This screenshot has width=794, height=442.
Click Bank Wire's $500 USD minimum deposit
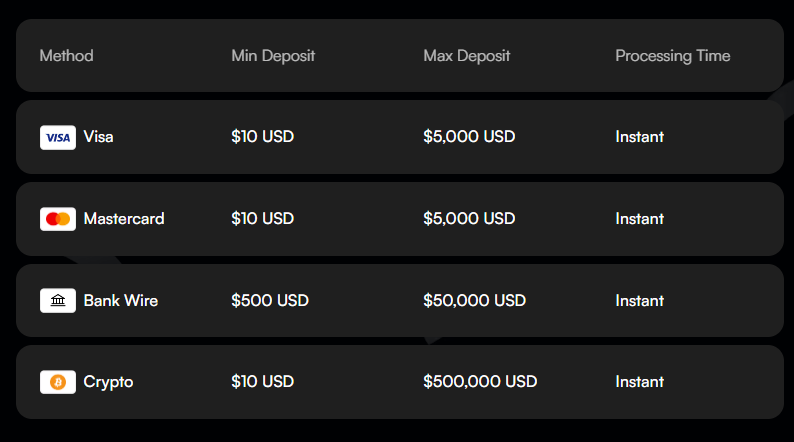pyautogui.click(x=270, y=301)
